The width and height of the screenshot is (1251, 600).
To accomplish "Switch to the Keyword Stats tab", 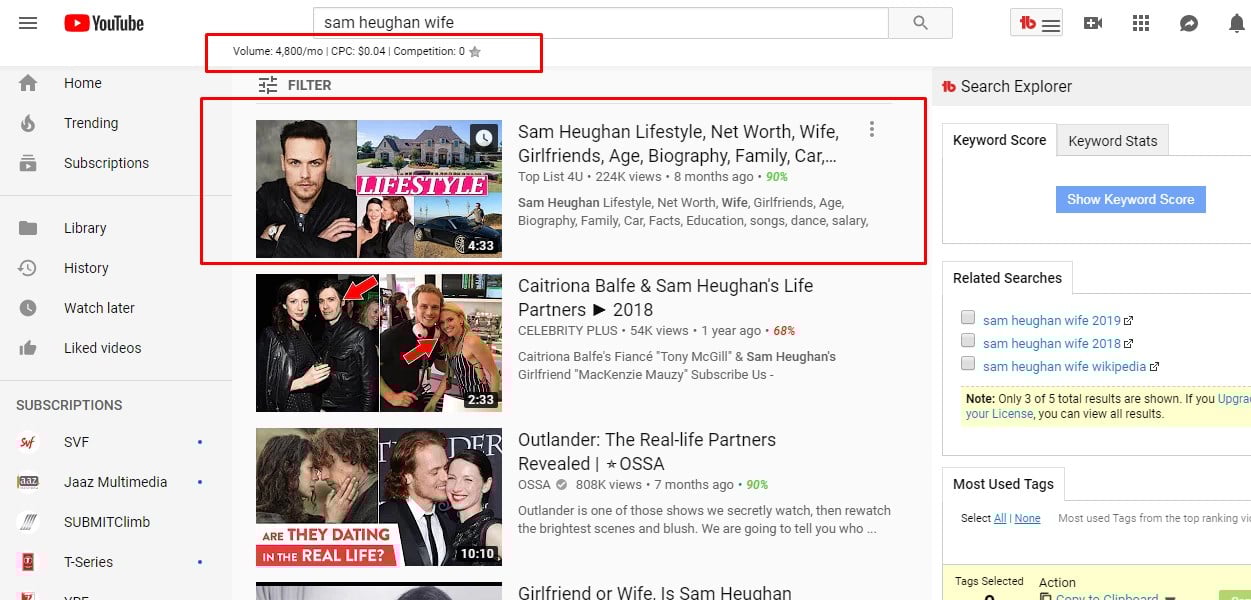I will (1112, 141).
